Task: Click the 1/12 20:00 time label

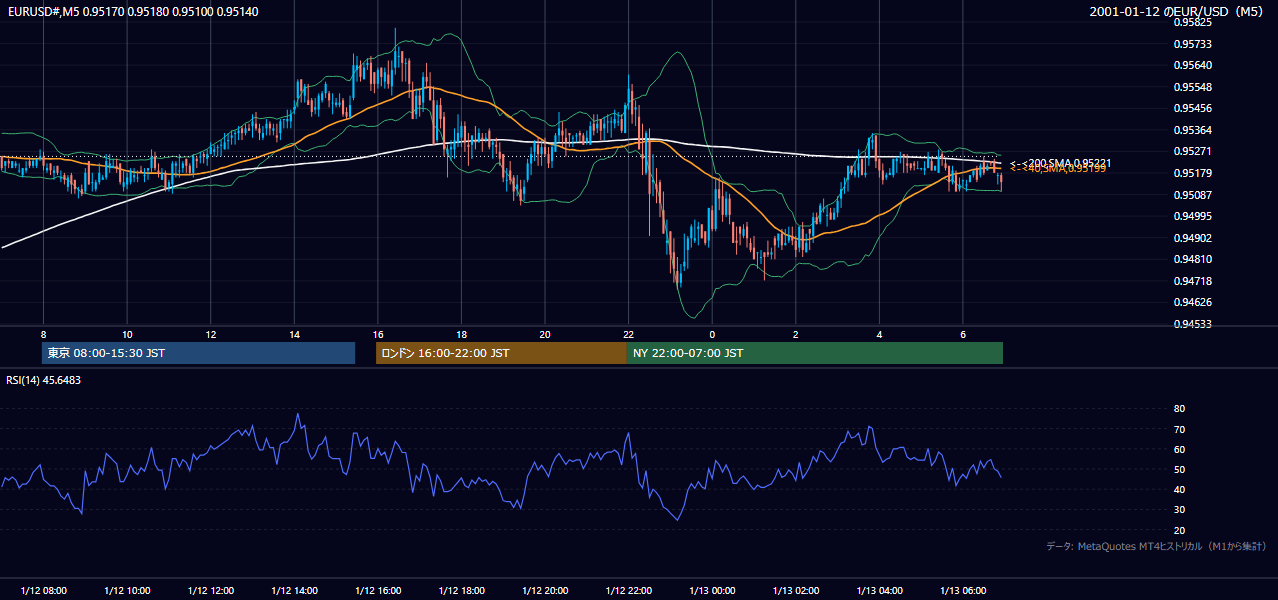Action: click(x=545, y=590)
